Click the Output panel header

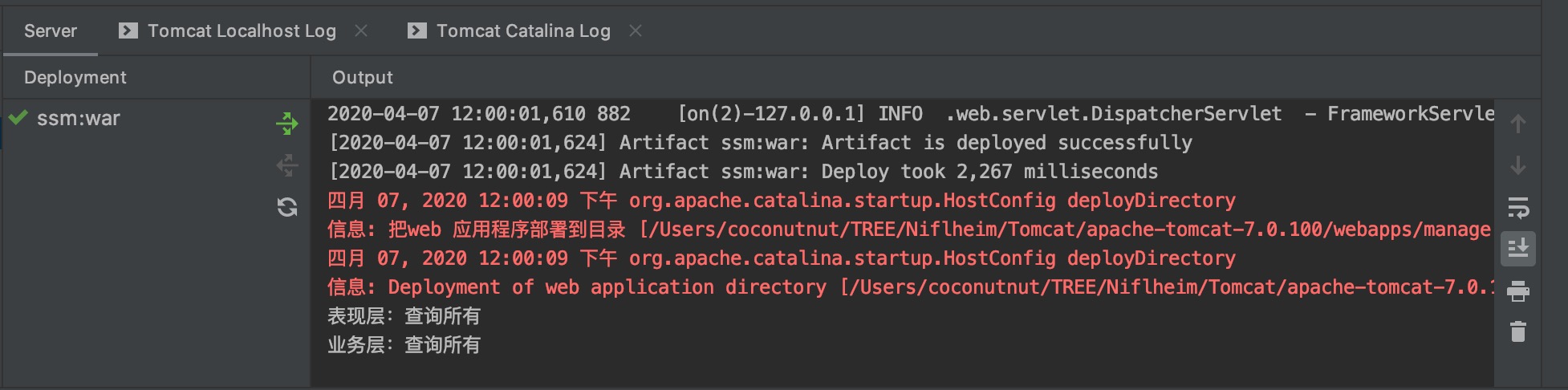[363, 78]
